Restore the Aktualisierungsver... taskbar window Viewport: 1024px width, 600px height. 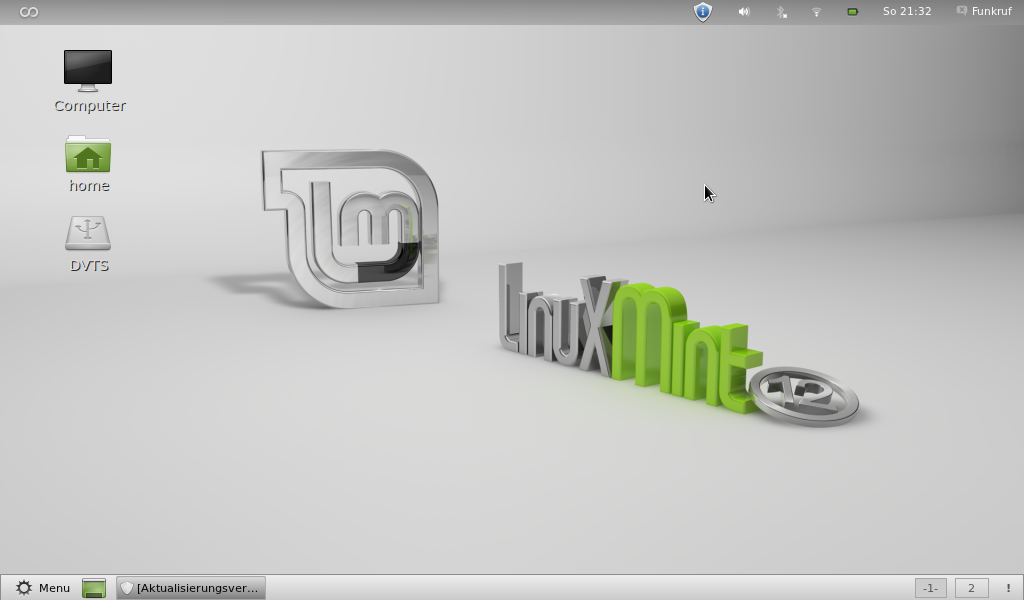[190, 588]
